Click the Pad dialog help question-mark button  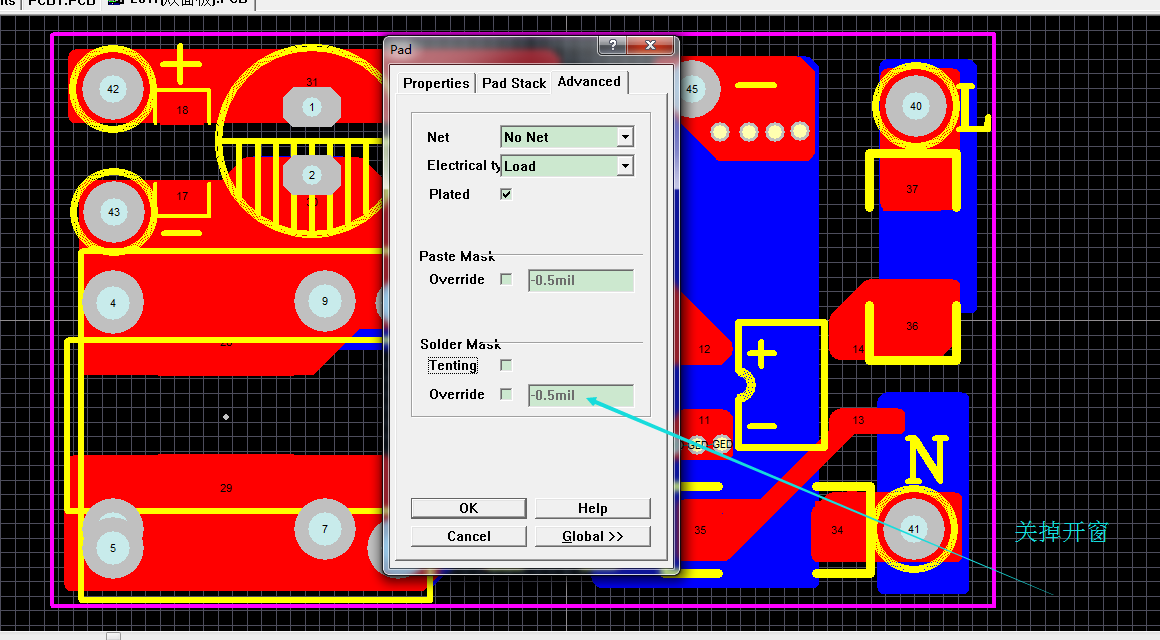612,46
